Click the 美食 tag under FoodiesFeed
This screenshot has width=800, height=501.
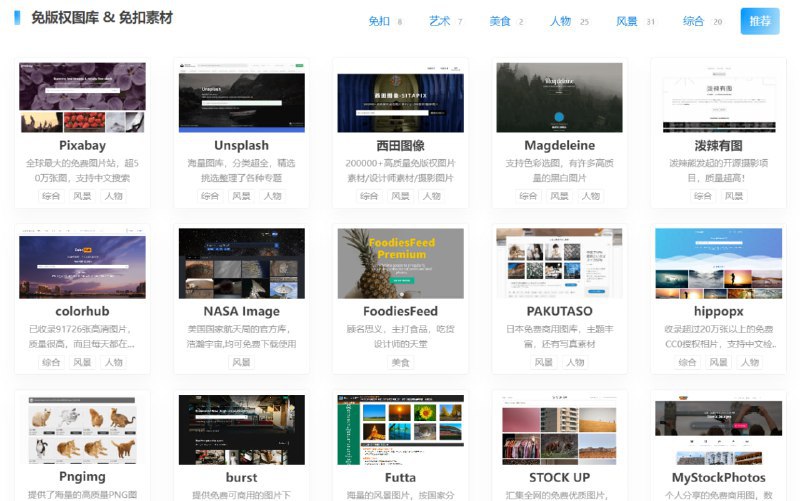(401, 362)
